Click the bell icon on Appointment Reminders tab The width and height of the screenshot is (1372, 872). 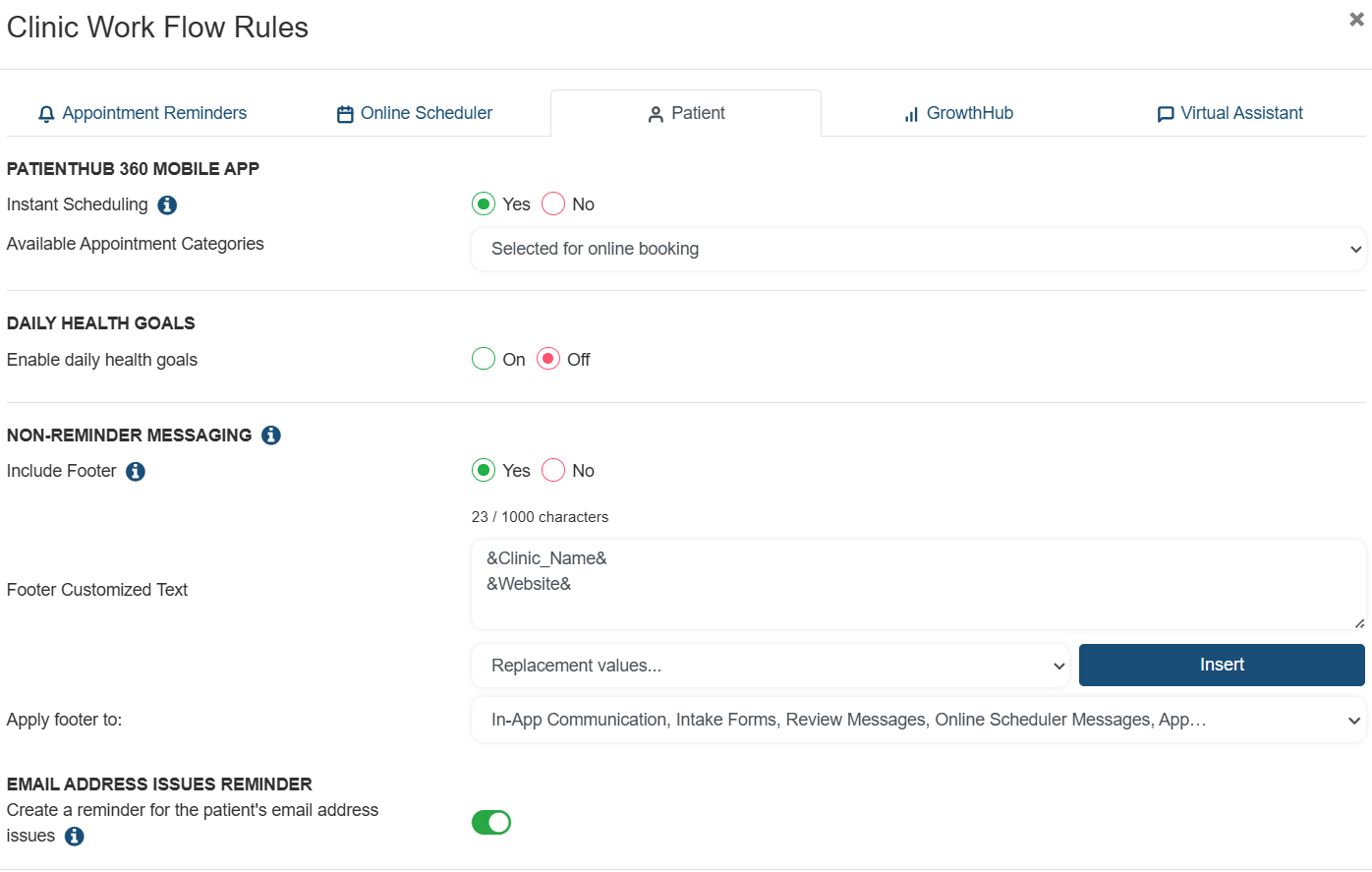coord(46,114)
